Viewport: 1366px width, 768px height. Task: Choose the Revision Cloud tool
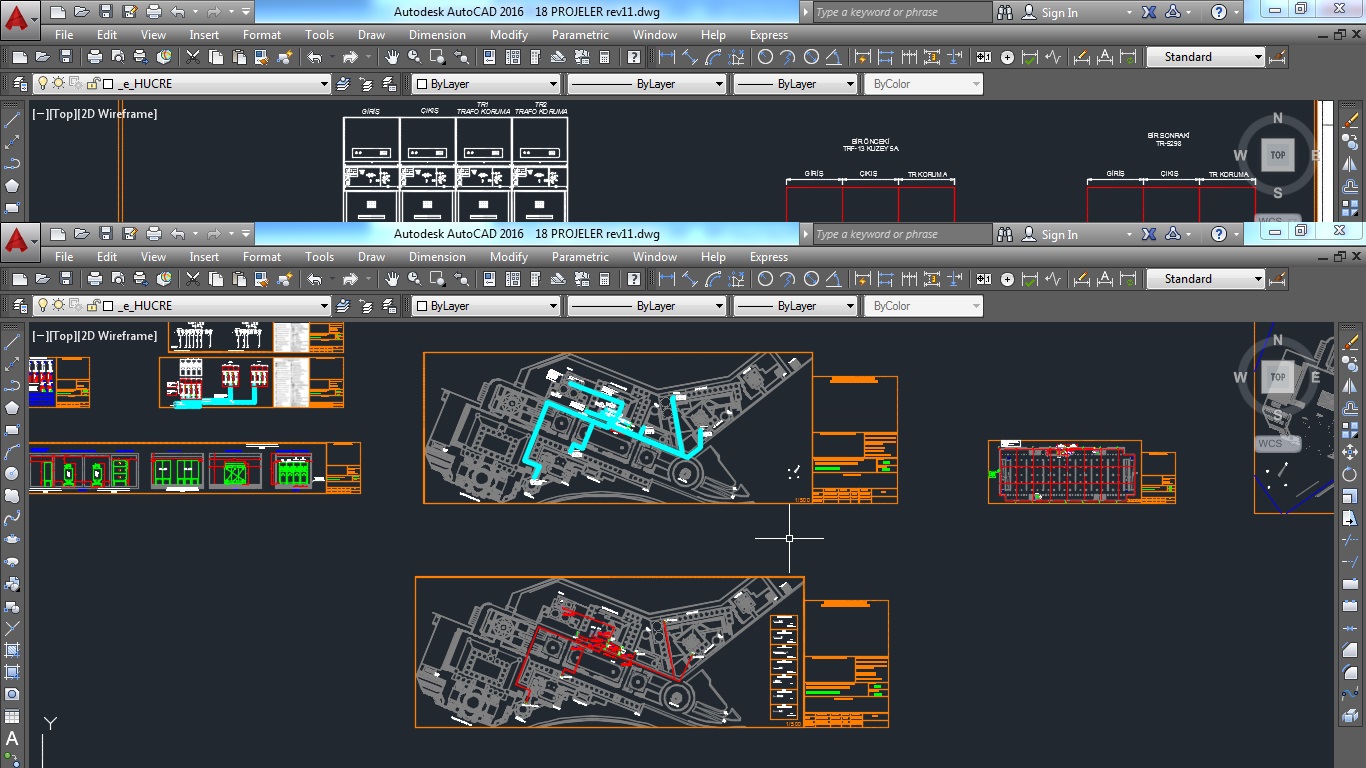click(12, 496)
